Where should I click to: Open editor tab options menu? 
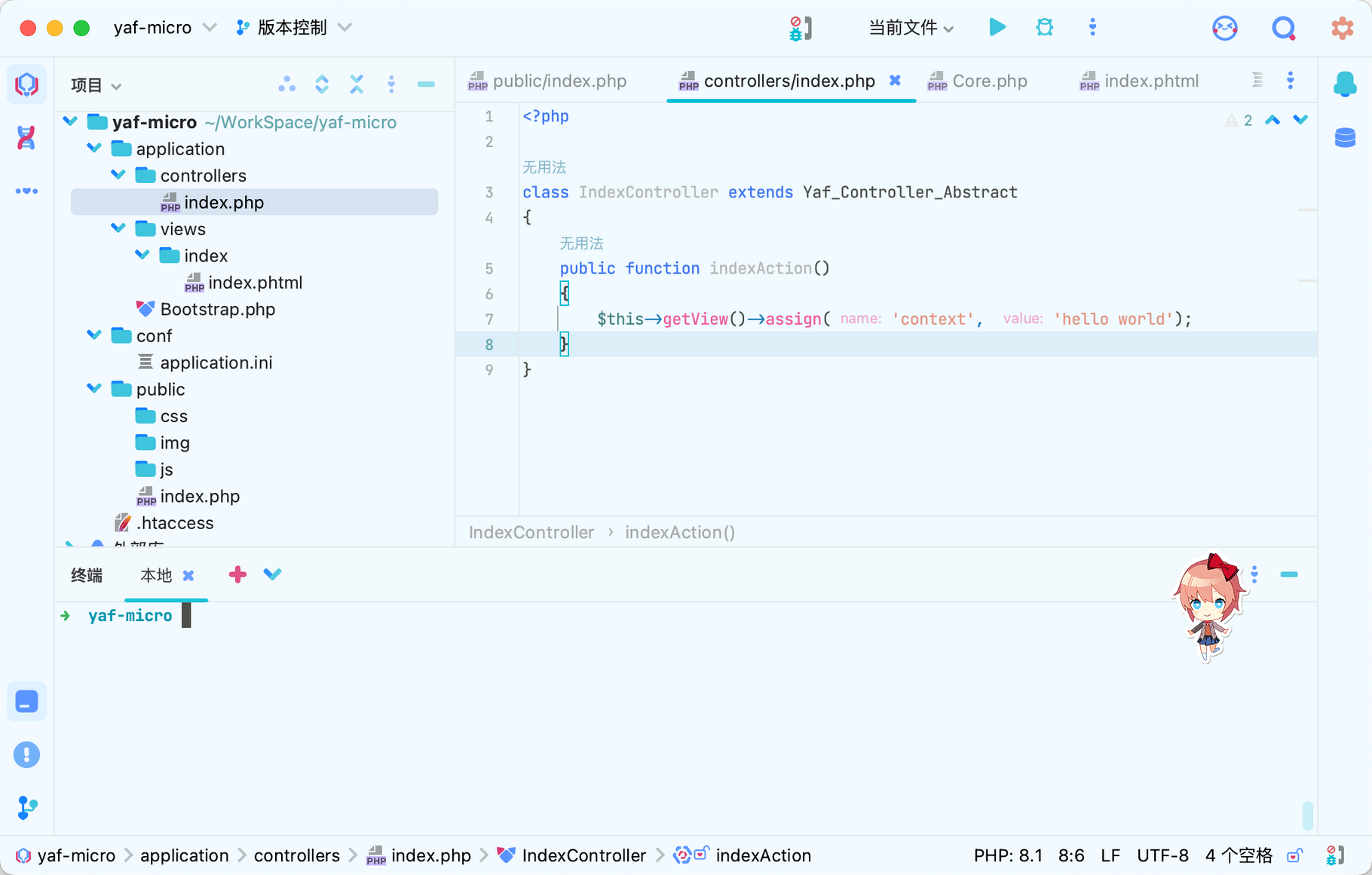click(x=1291, y=80)
